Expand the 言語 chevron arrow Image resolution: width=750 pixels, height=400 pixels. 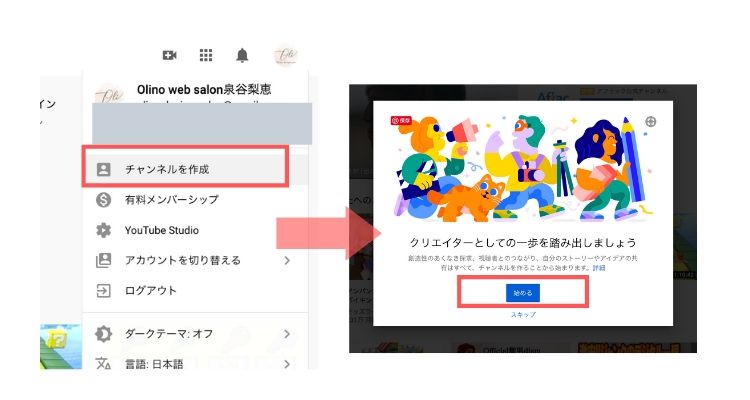(x=287, y=364)
